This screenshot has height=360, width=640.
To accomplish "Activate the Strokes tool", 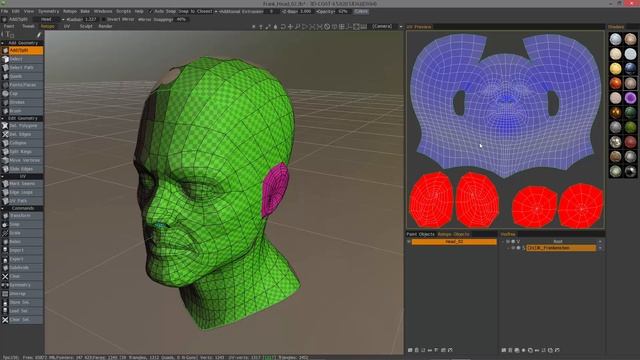I will point(22,102).
